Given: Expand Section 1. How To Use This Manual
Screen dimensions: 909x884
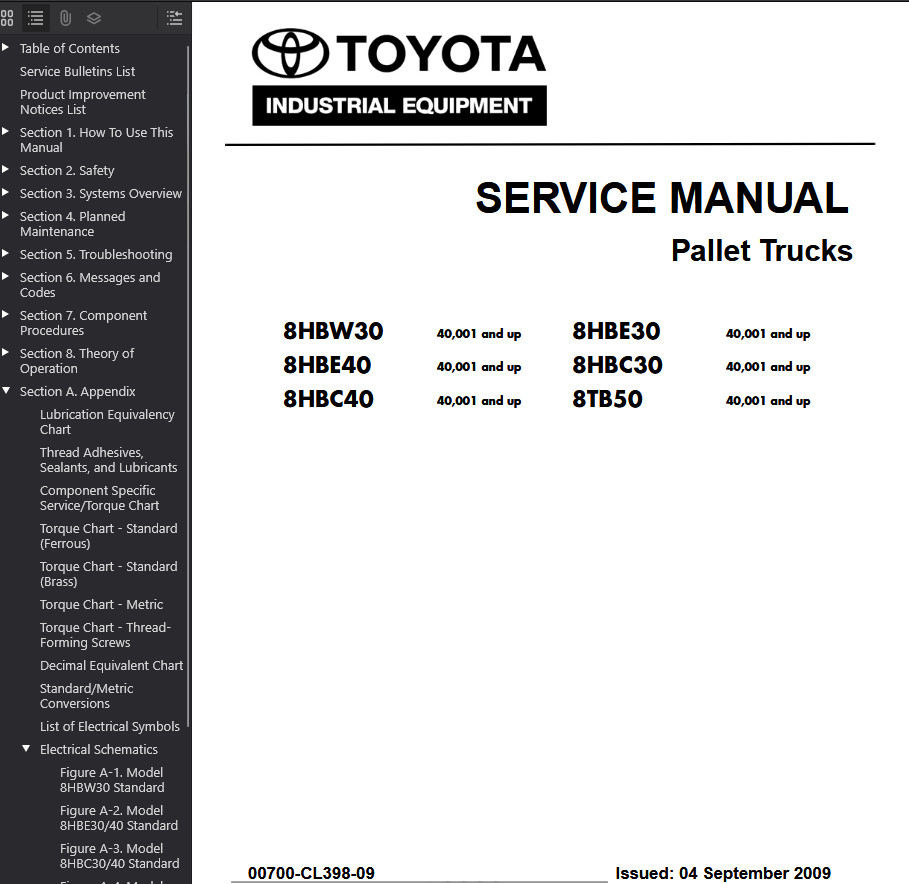Looking at the screenshot, I should pos(5,132).
